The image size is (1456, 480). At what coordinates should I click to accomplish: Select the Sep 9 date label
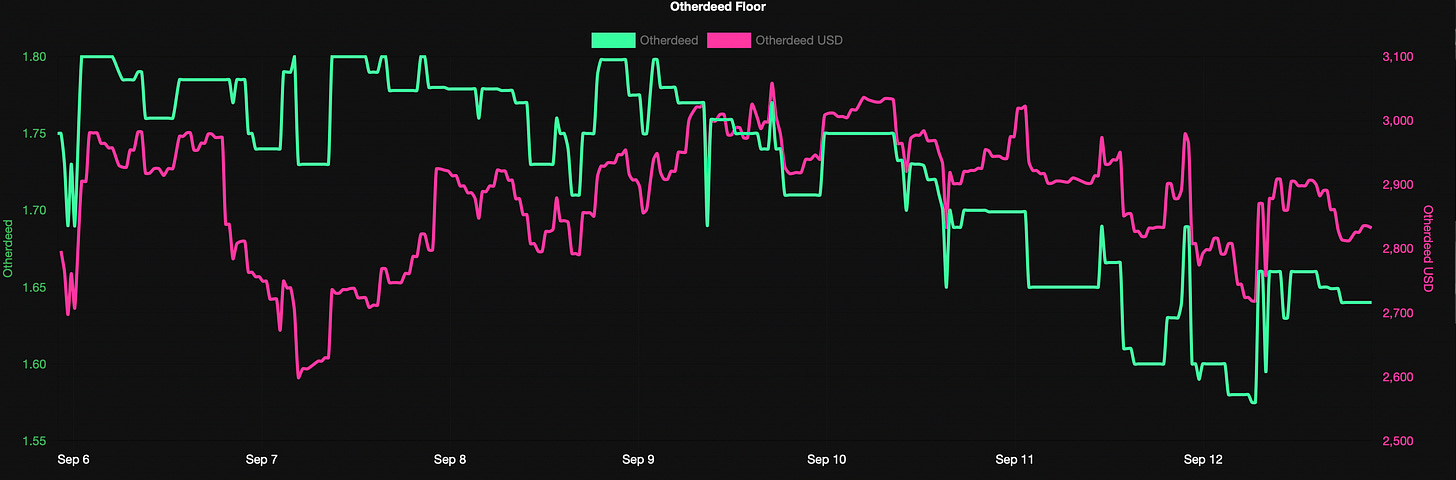tap(638, 460)
